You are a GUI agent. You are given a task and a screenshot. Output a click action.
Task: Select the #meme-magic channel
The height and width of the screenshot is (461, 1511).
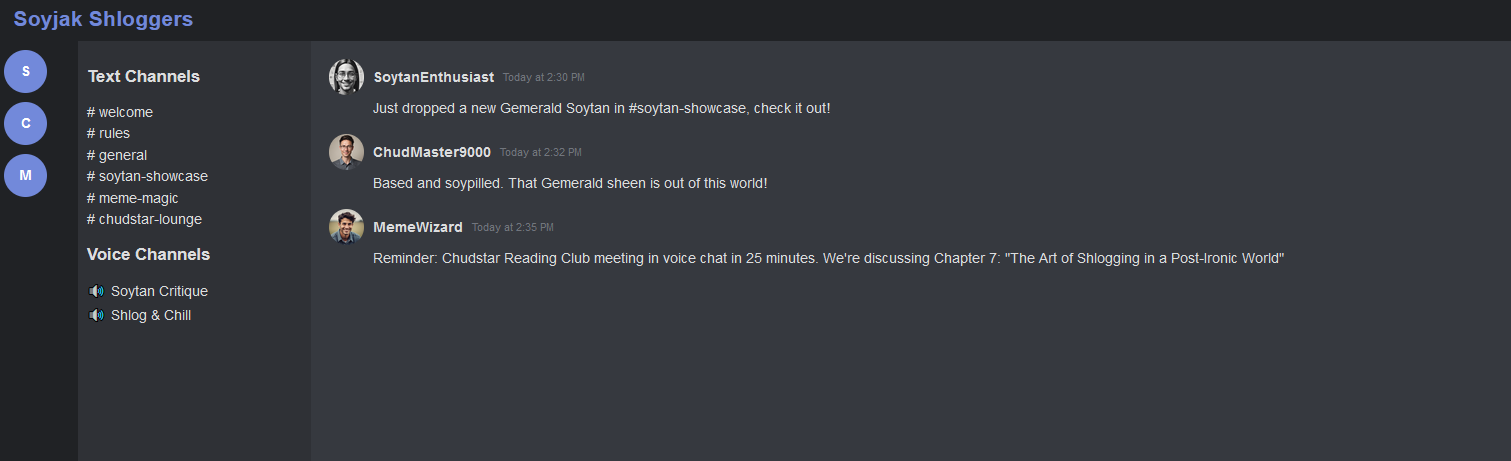pos(132,198)
